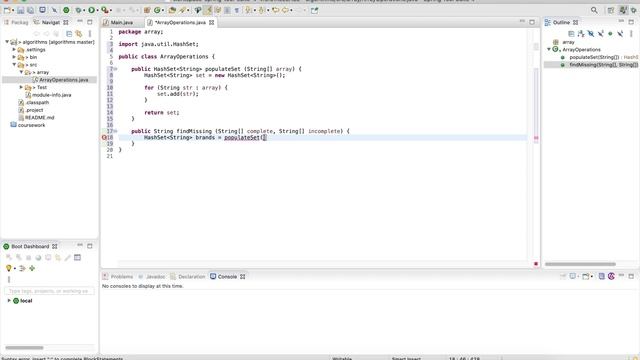The width and height of the screenshot is (640, 360).
Task: Close the ArrayOperations.java editor tab
Action: (211, 22)
